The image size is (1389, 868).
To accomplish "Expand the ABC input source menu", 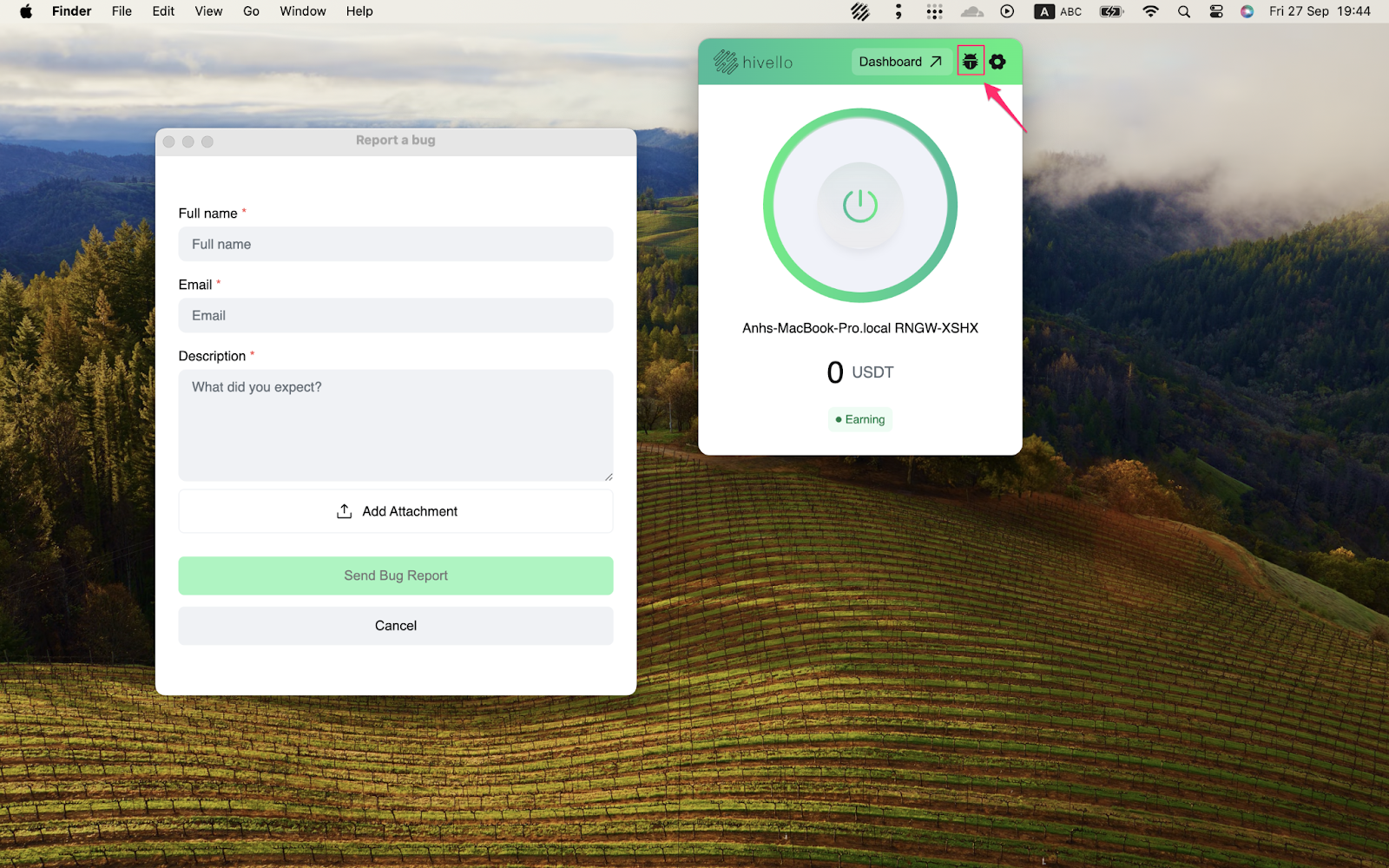I will (x=1058, y=11).
